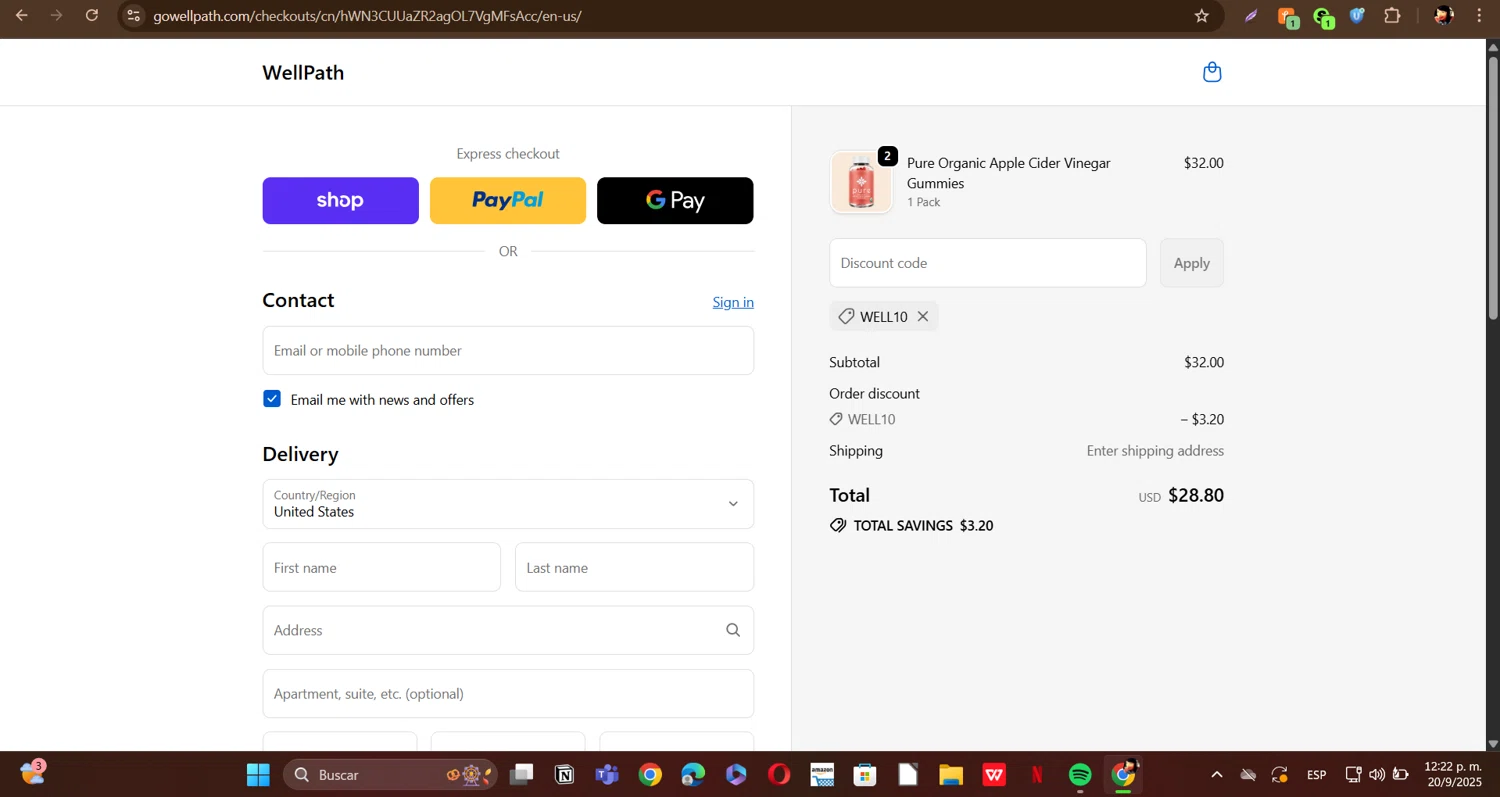Bookmark this page with the star icon

coord(1202,16)
